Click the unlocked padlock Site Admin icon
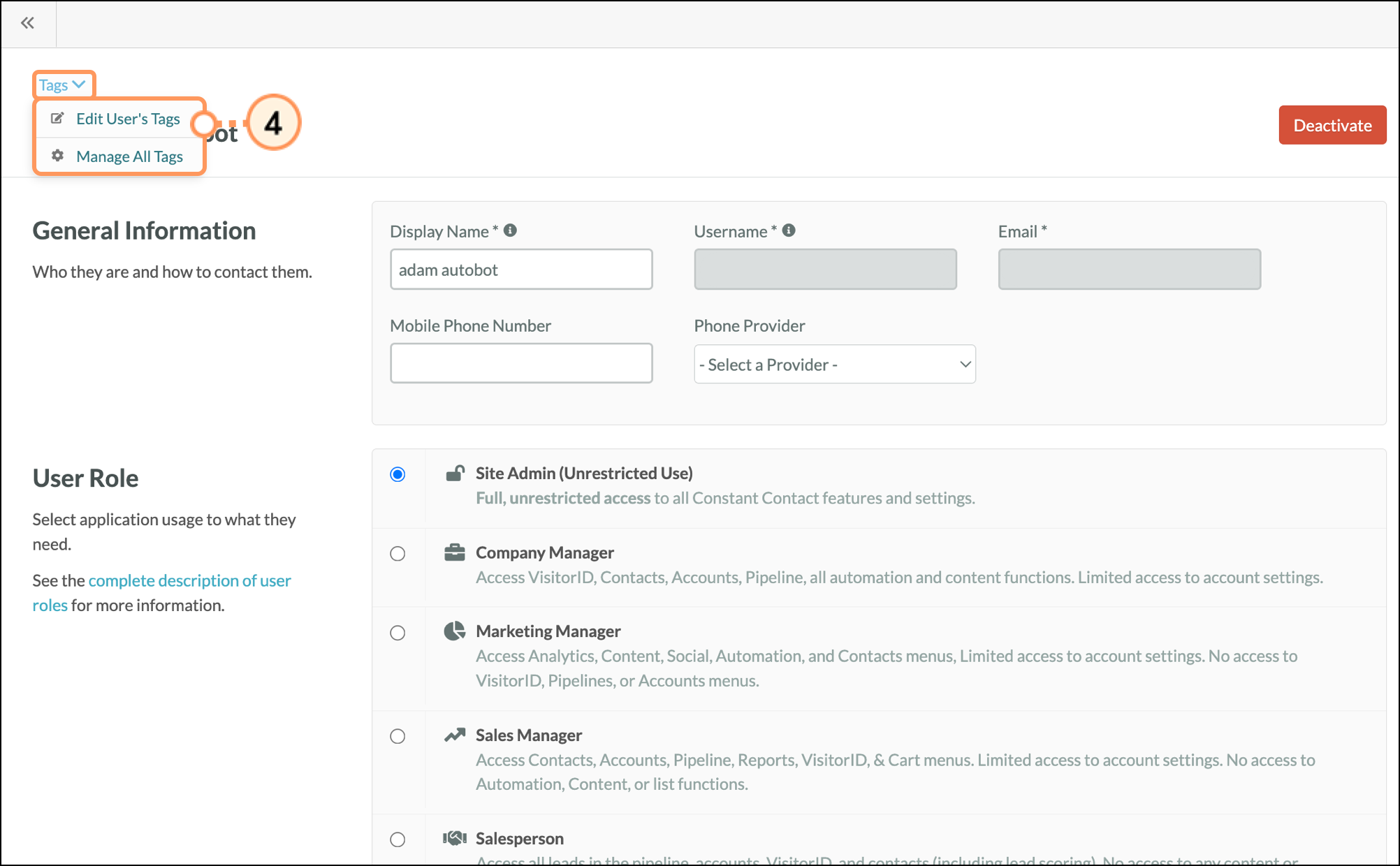Screen dimensions: 1400x866 point(455,474)
